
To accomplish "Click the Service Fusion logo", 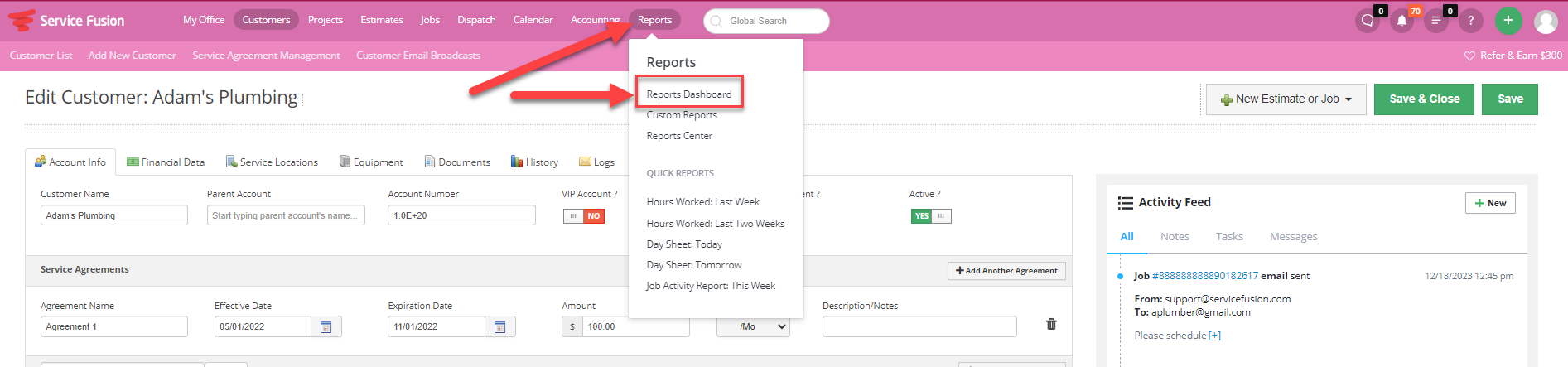I will pos(66,20).
